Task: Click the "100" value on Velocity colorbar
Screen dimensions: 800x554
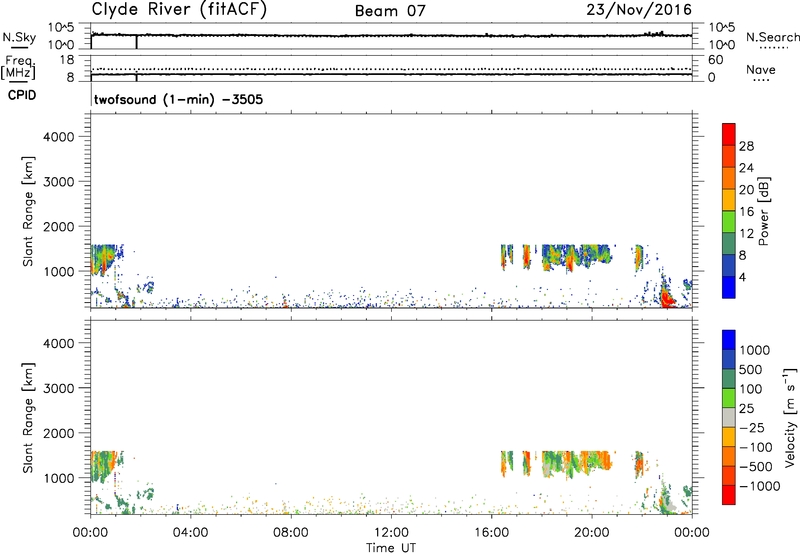Action: click(x=751, y=389)
